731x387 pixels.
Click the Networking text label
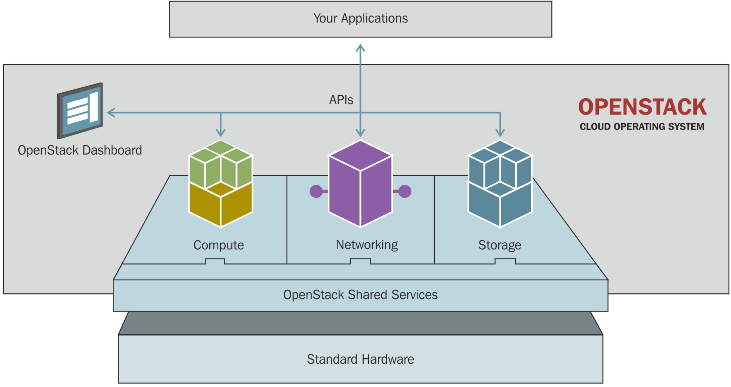367,245
